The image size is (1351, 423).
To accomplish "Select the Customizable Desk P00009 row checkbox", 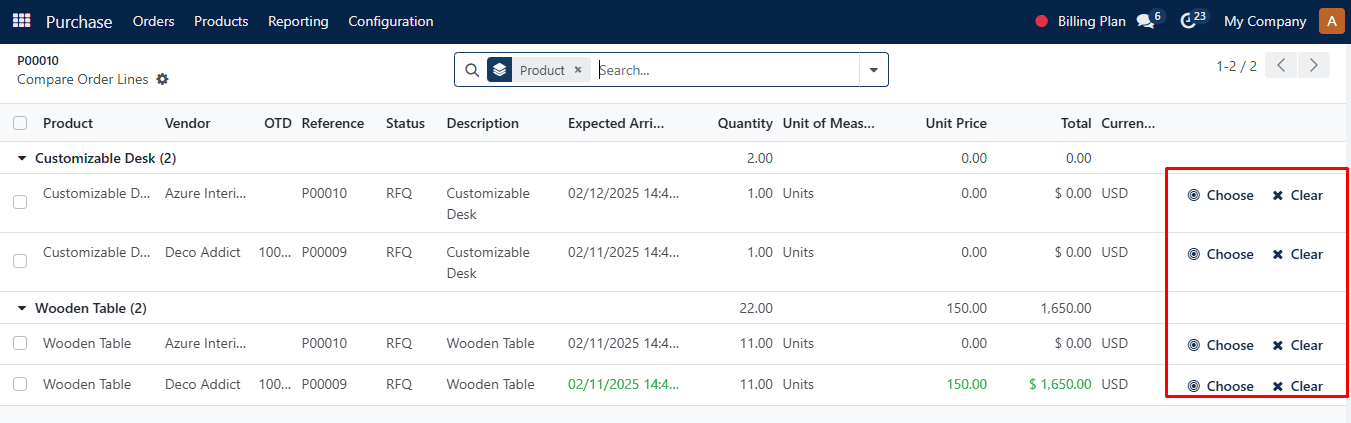I will point(20,261).
